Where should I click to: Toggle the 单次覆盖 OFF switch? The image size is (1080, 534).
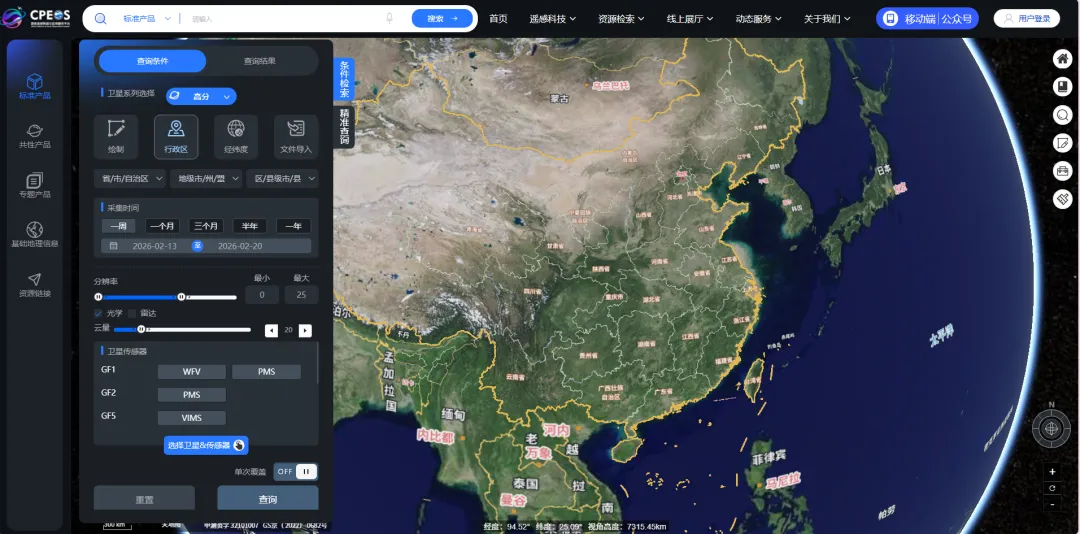(295, 471)
